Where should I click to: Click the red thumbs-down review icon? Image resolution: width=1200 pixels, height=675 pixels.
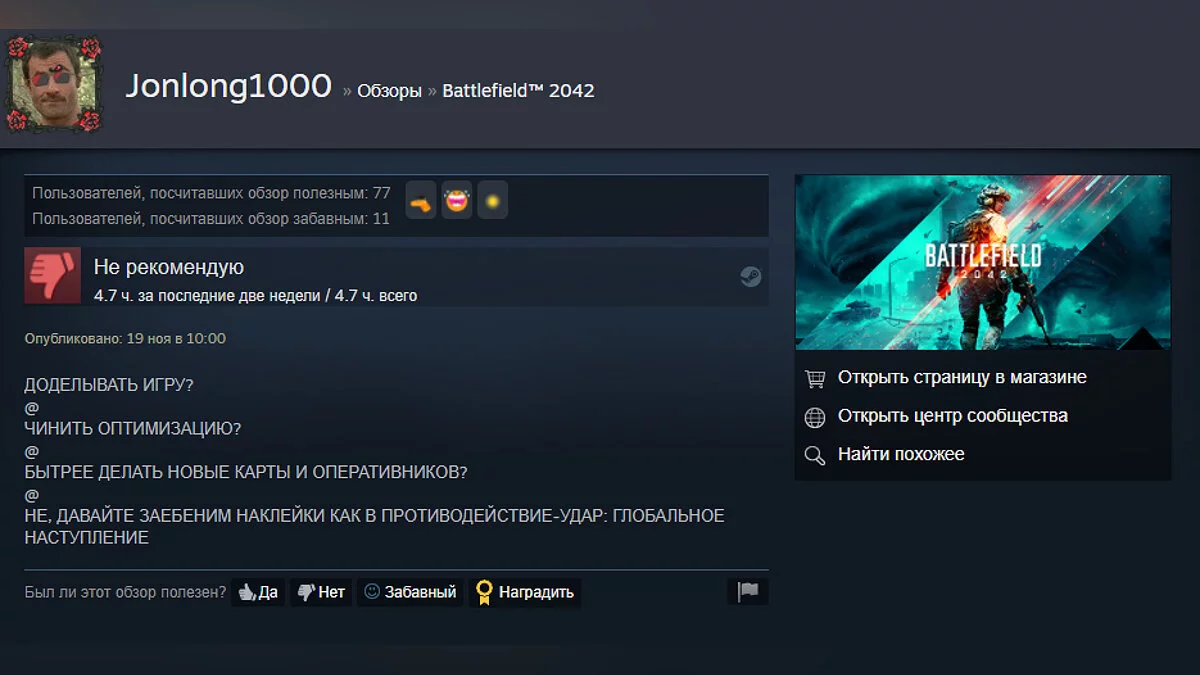pos(52,276)
